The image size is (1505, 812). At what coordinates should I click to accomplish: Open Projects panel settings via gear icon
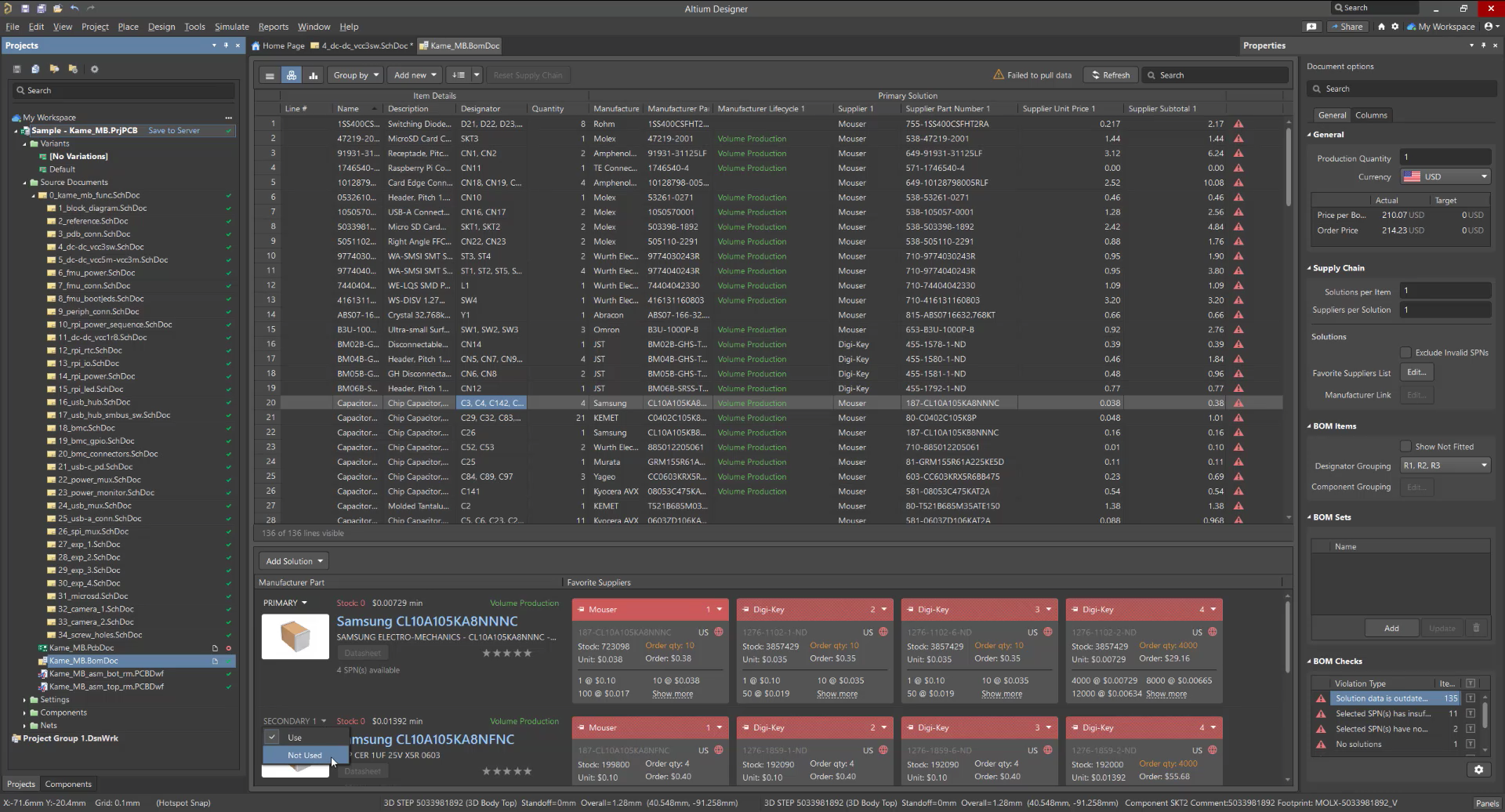pos(94,69)
